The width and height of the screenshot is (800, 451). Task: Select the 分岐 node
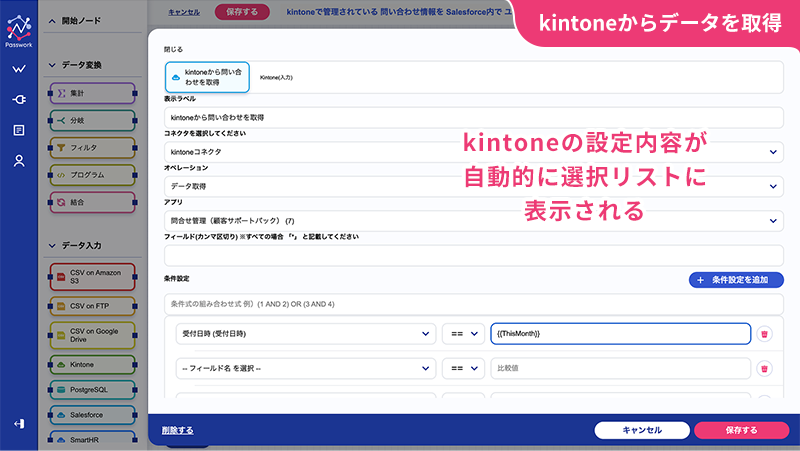92,120
